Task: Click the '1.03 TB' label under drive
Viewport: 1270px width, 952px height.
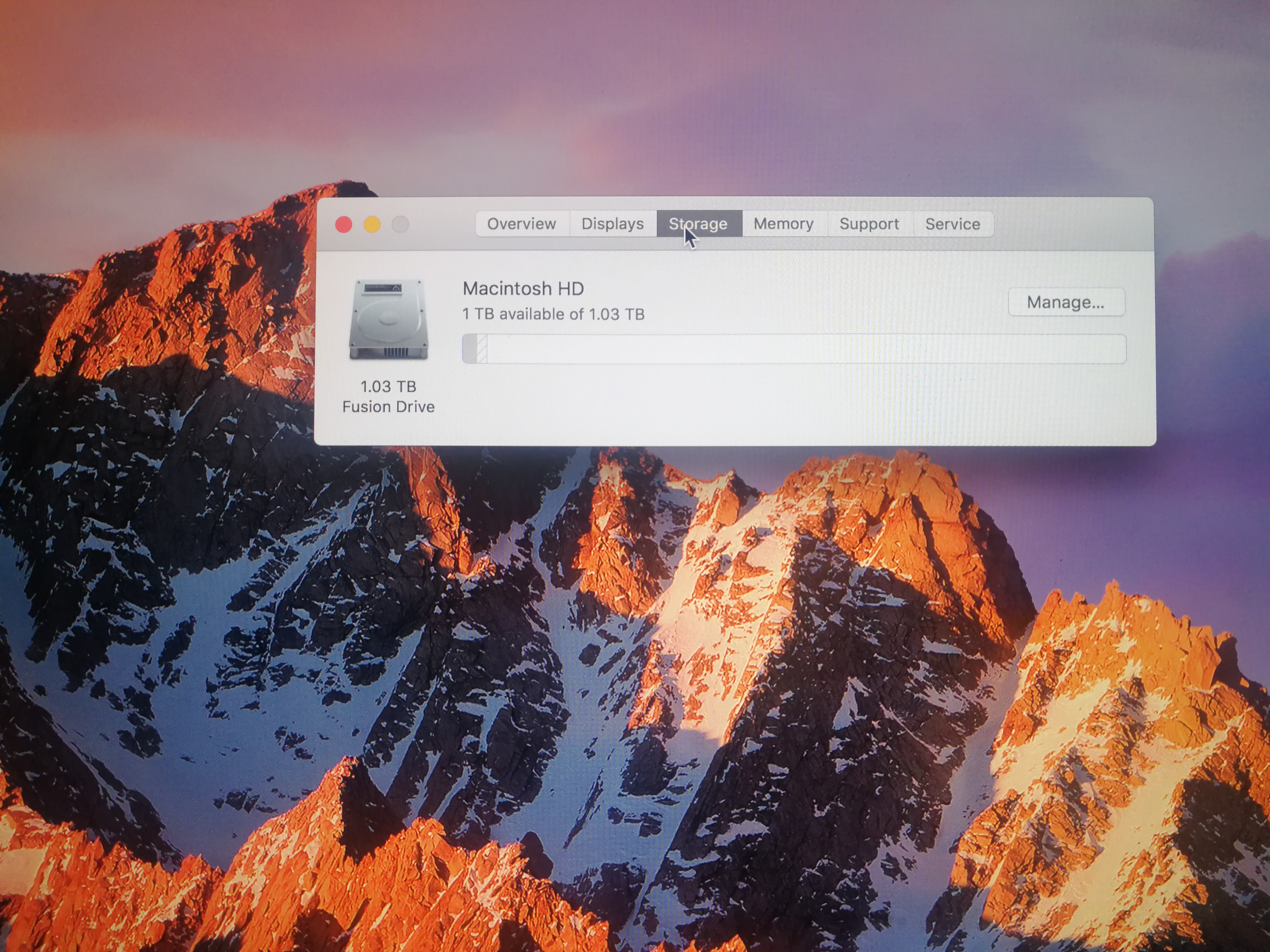Action: [x=389, y=387]
